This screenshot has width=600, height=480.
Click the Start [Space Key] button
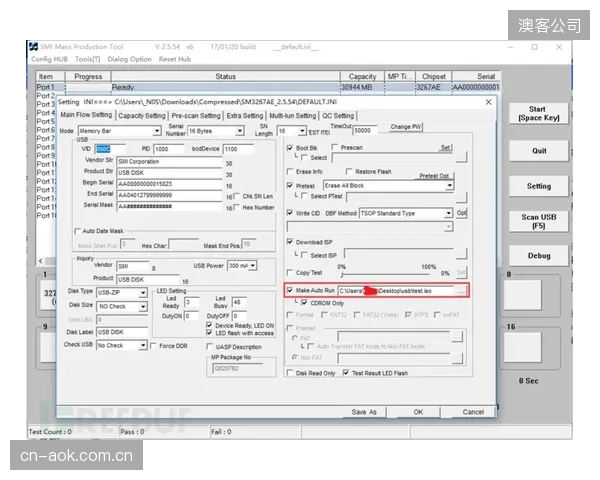tap(539, 113)
